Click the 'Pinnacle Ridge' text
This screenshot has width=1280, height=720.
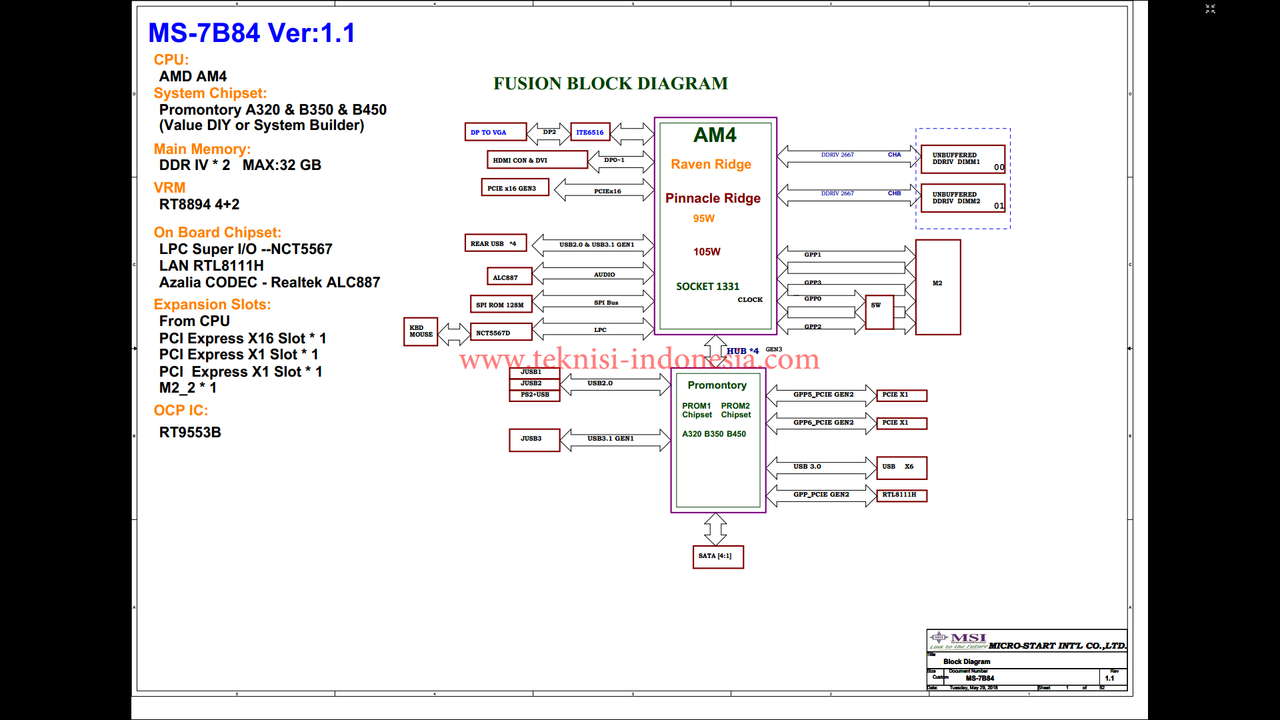click(713, 198)
